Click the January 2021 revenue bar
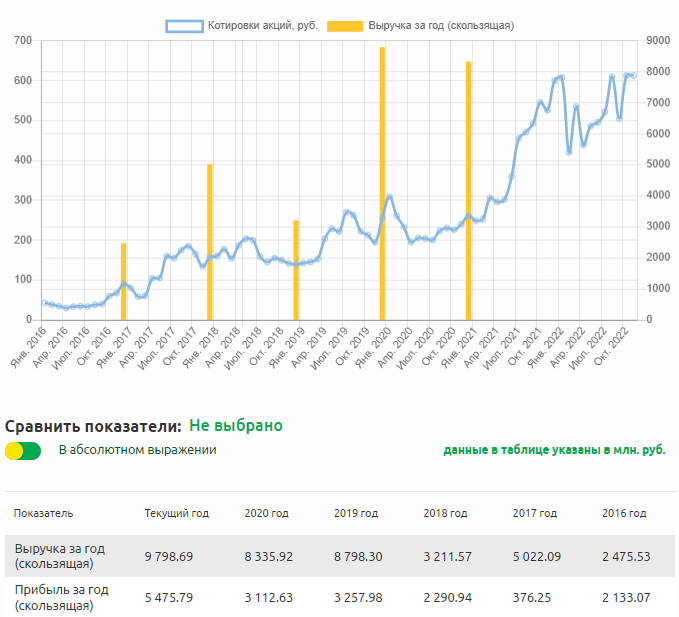Viewport: 679px width, 617px height. pos(468,190)
